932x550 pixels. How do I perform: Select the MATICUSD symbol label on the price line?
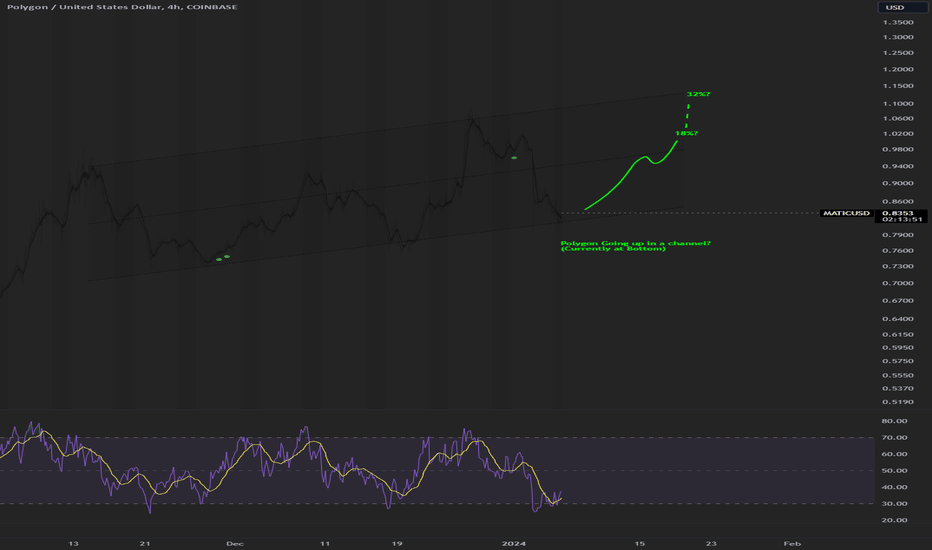point(846,213)
